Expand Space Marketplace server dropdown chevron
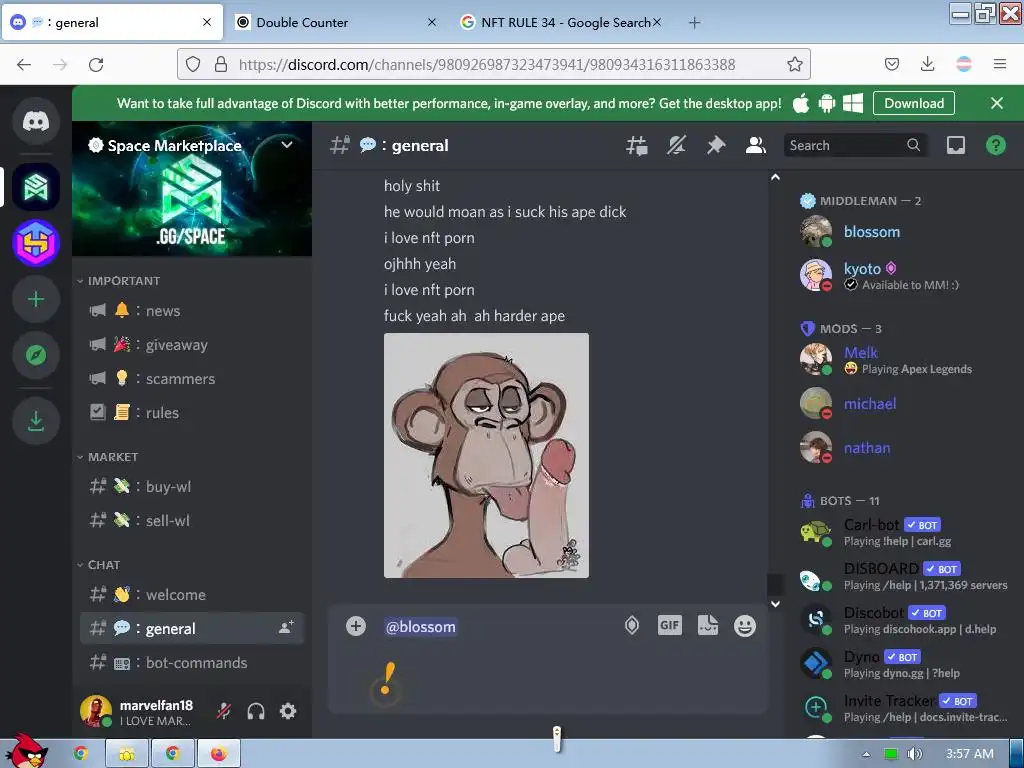This screenshot has height=768, width=1024. click(287, 144)
